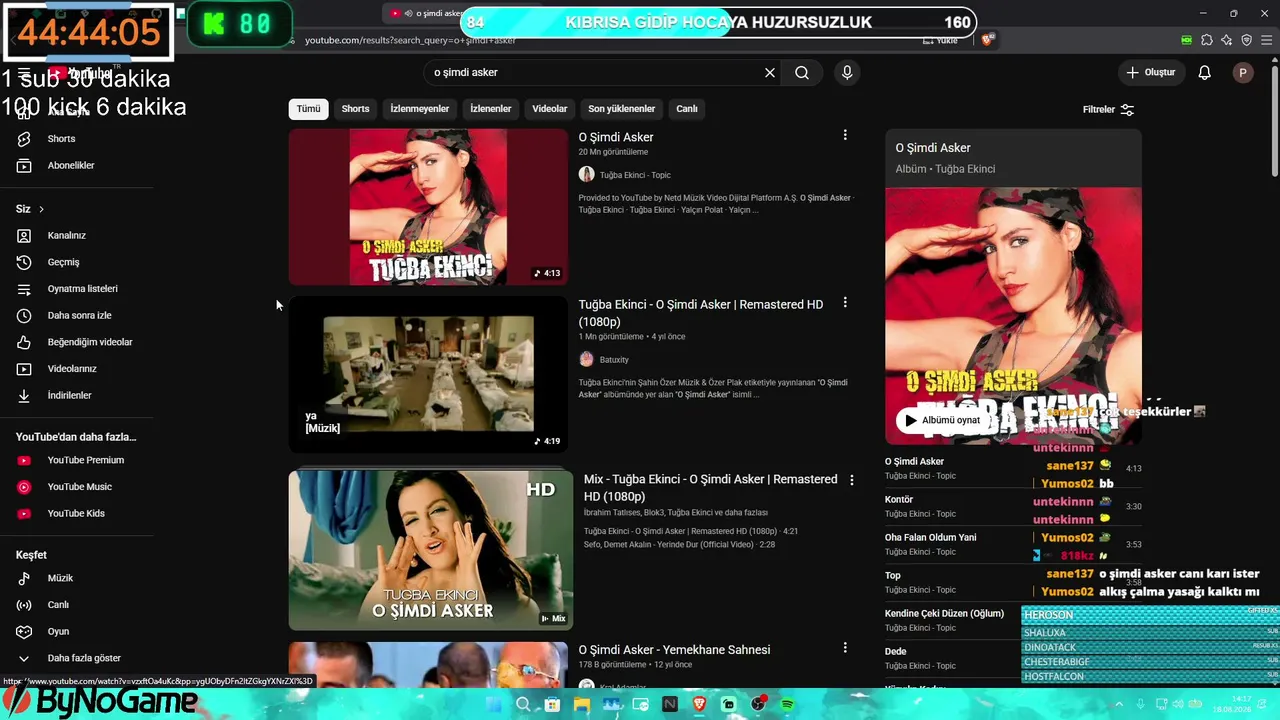Click the search magnifier button
The image size is (1280, 720).
click(x=802, y=72)
